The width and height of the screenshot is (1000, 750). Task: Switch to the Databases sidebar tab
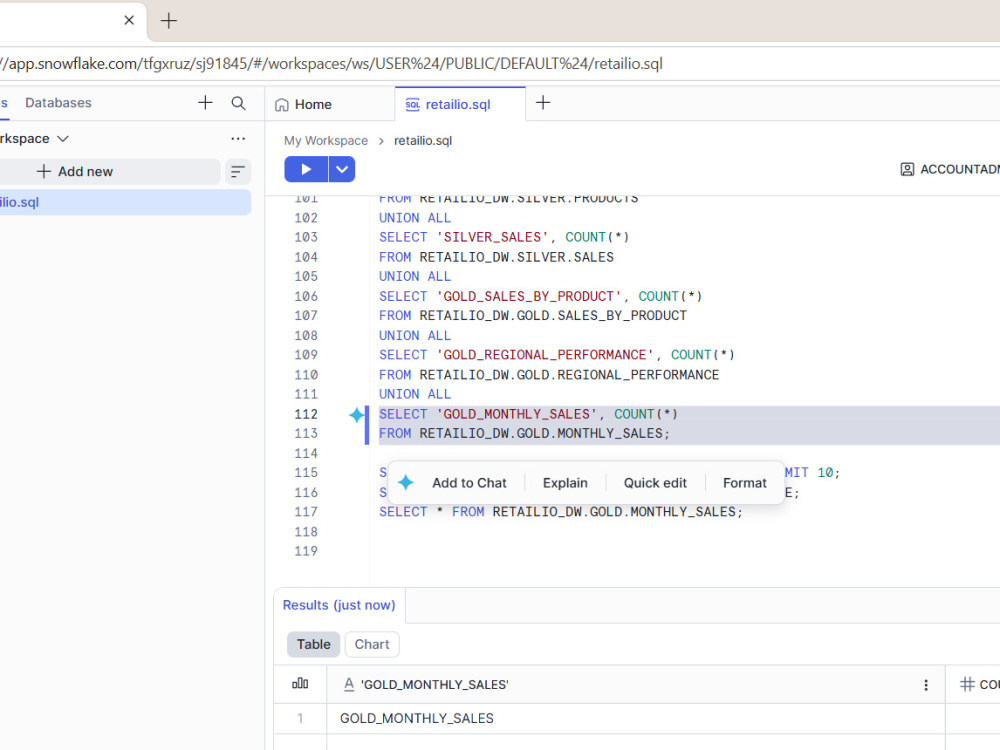click(58, 103)
